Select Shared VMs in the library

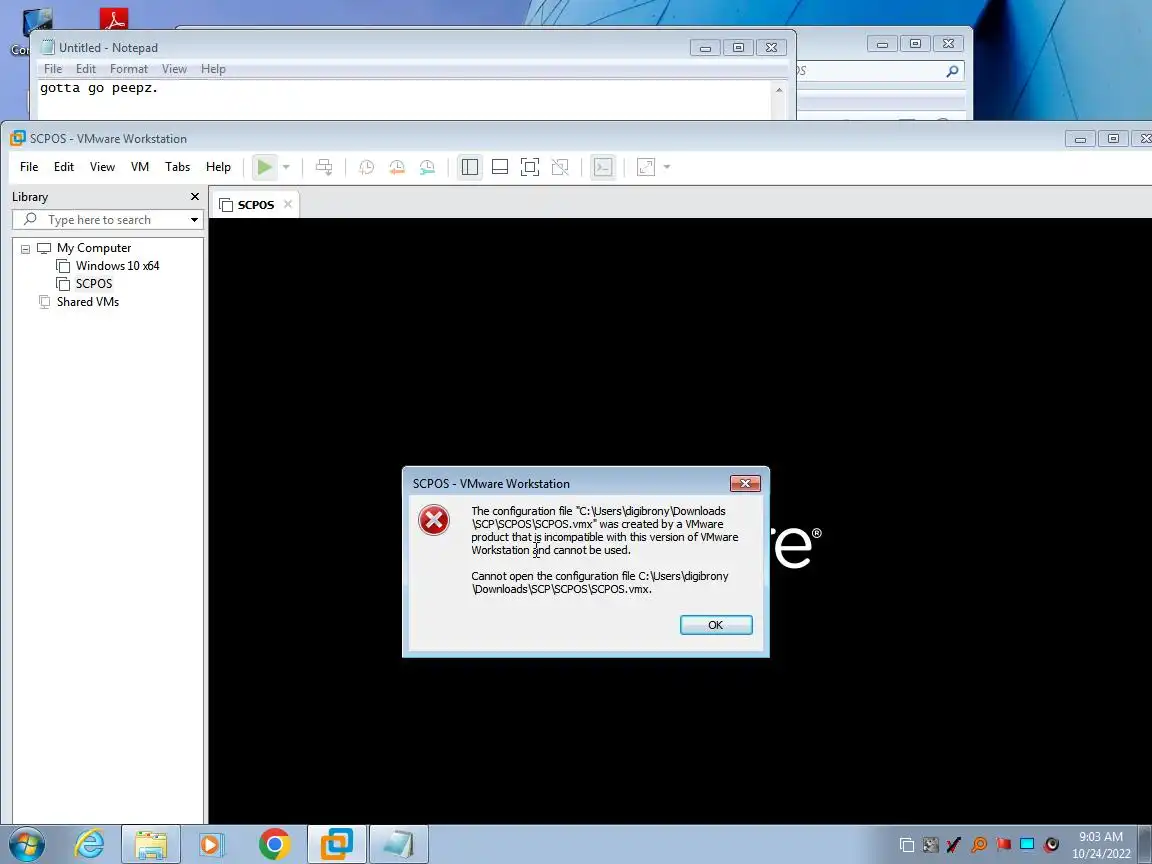click(87, 301)
